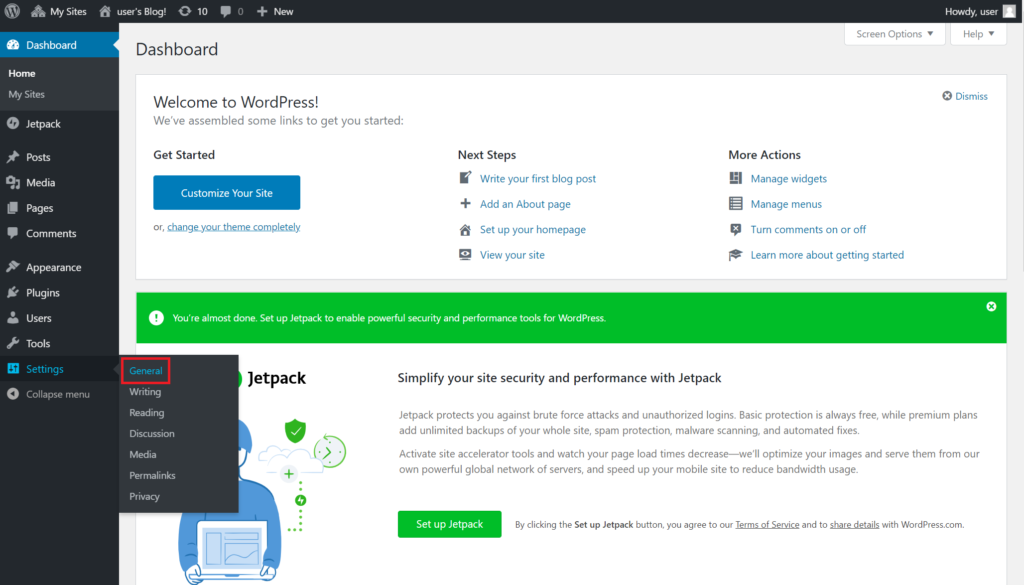Click the Posts pushpin icon

tap(13, 157)
